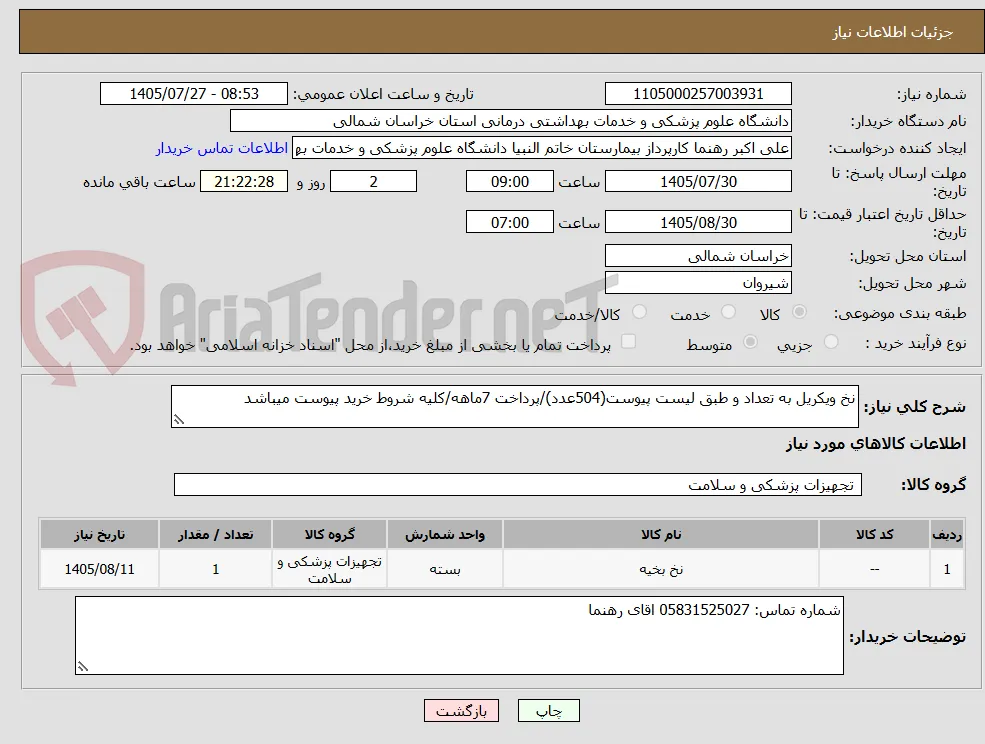Select the کالا/خدمت radio button
Image resolution: width=985 pixels, height=744 pixels.
click(x=639, y=312)
